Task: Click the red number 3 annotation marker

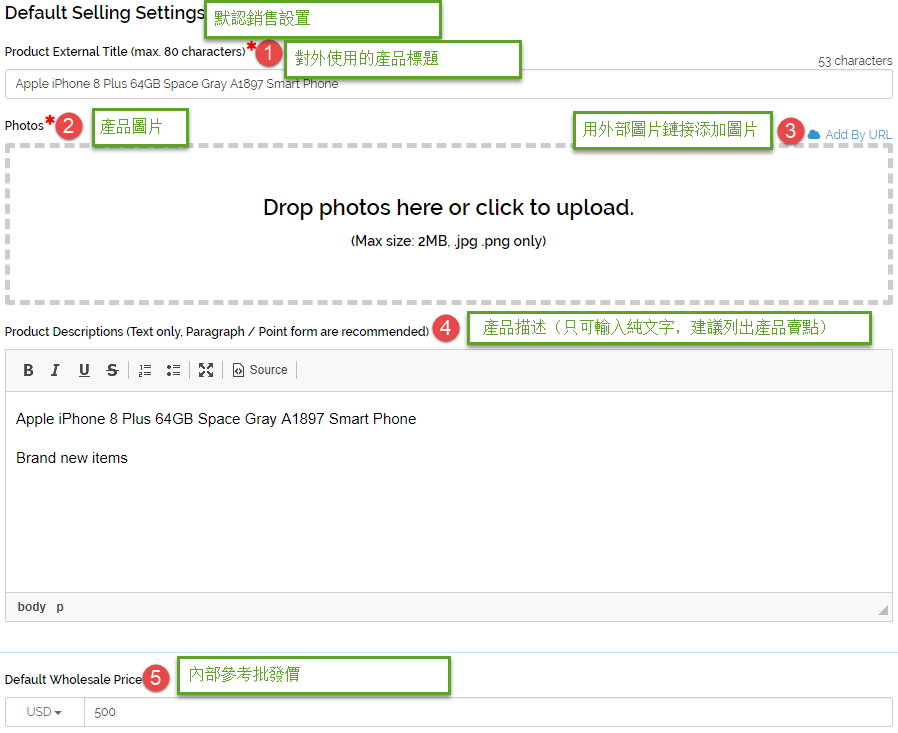Action: pos(790,131)
